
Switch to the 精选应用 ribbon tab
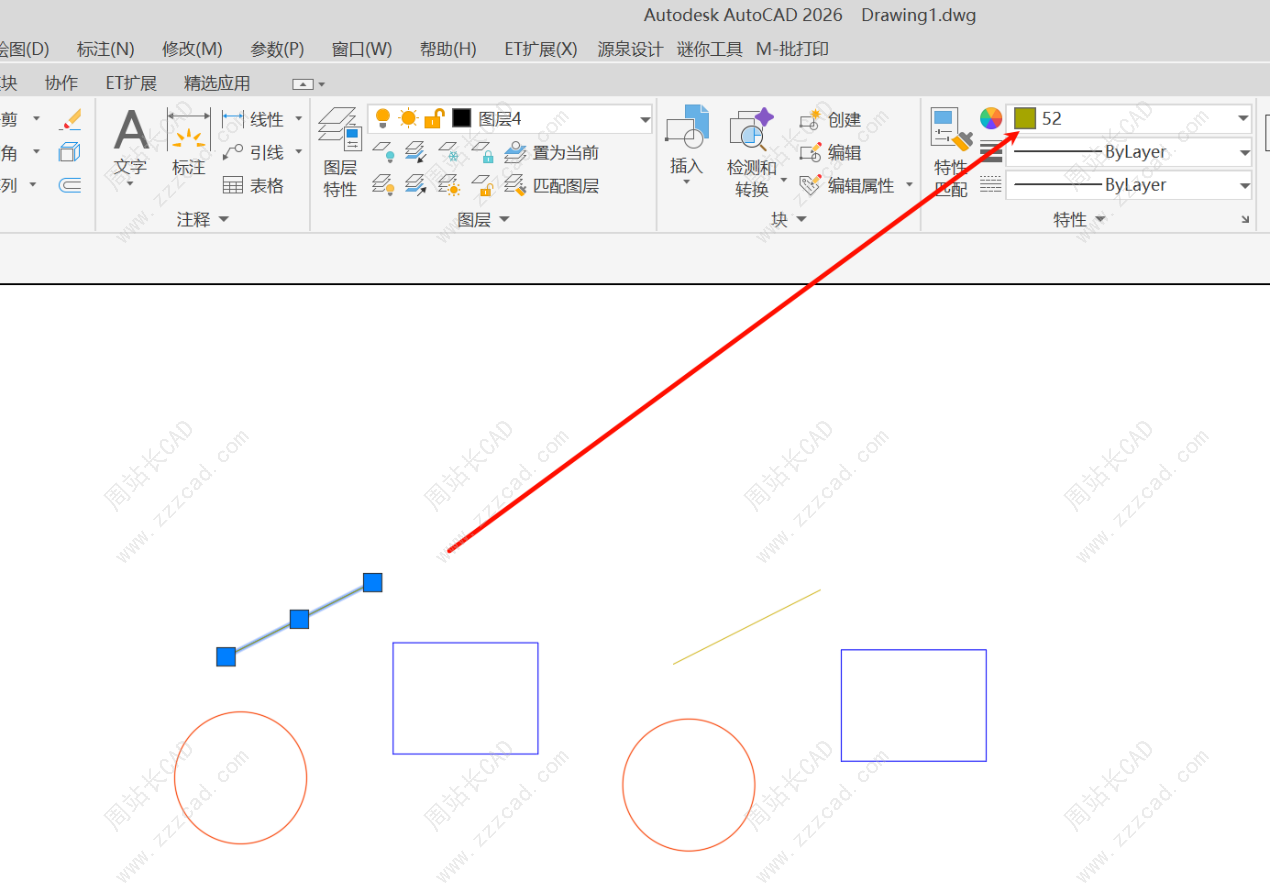[217, 83]
